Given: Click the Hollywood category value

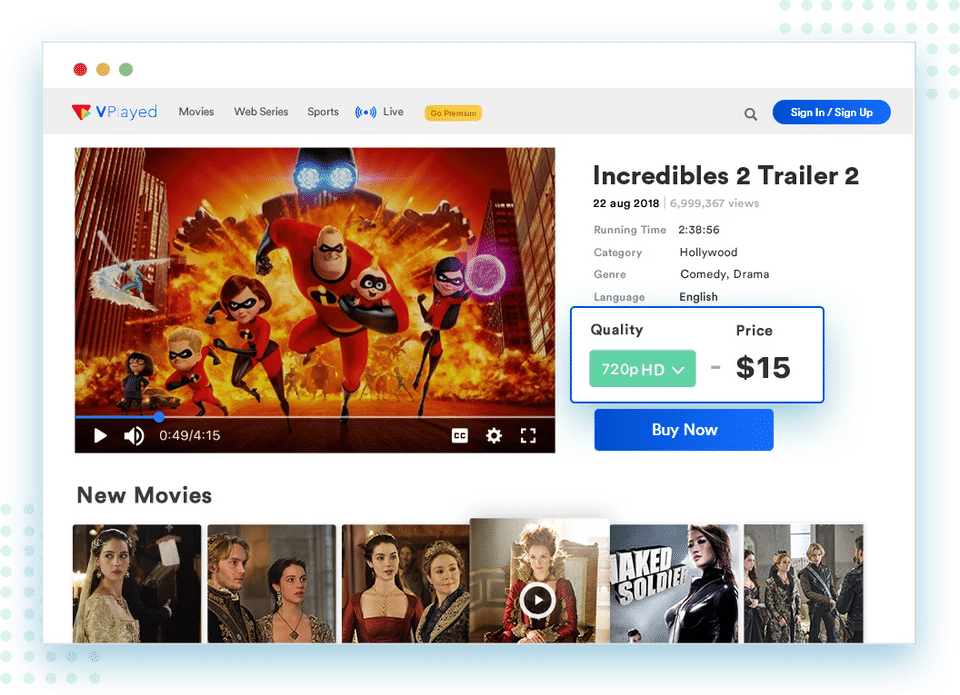Looking at the screenshot, I should click(x=708, y=252).
